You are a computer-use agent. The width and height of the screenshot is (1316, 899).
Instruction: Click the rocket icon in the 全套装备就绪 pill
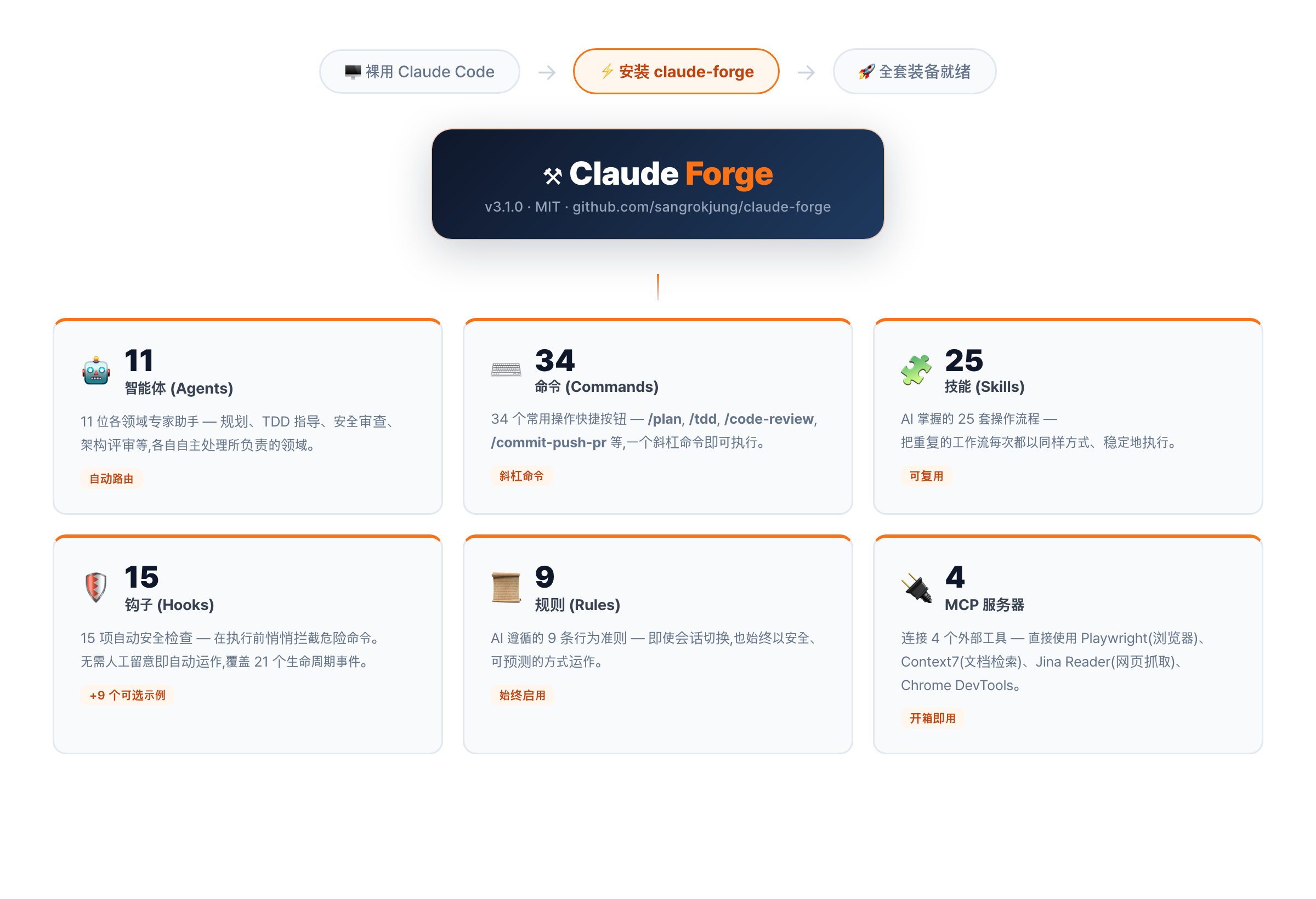866,72
